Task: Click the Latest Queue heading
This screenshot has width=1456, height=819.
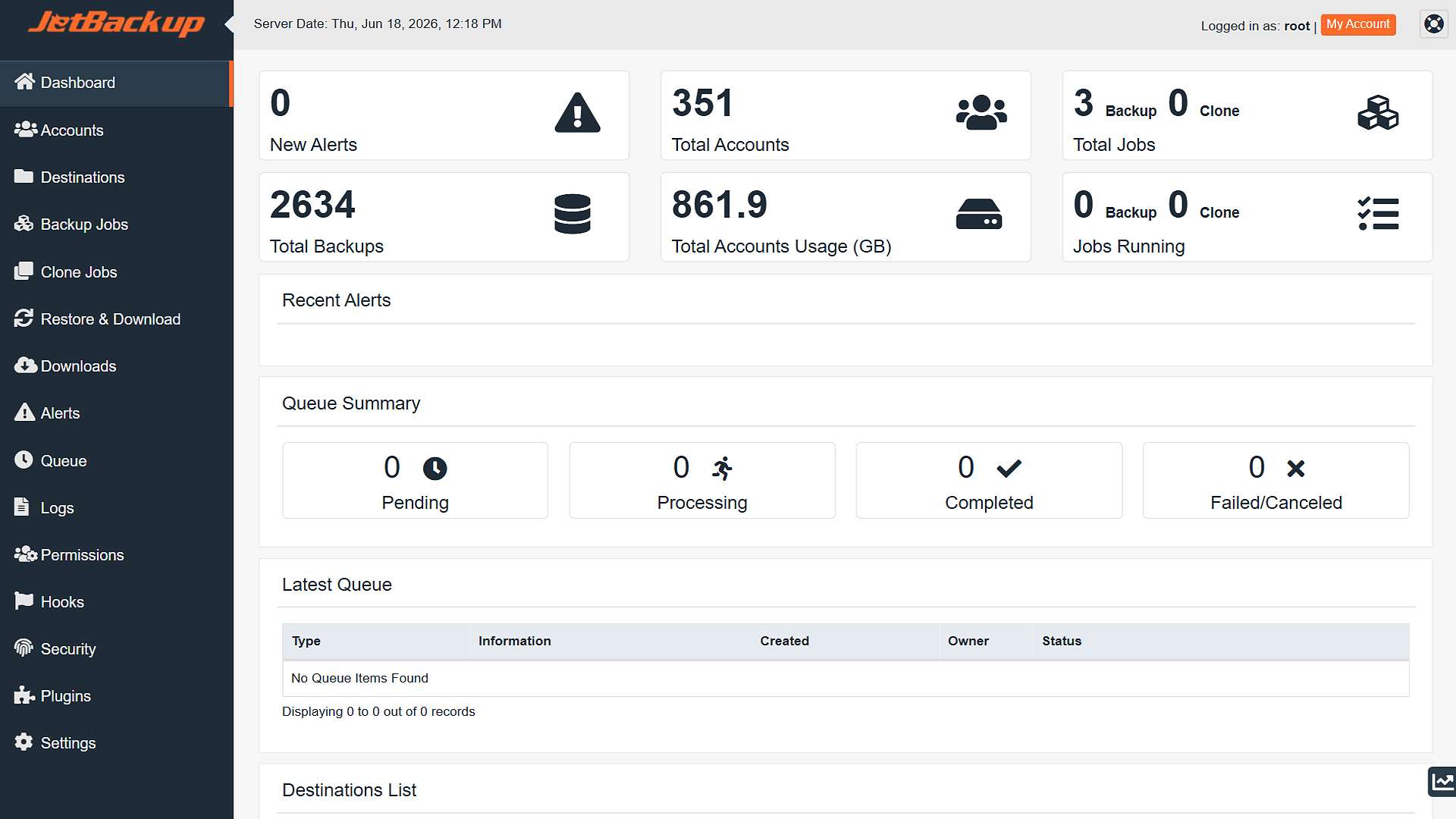Action: click(337, 585)
